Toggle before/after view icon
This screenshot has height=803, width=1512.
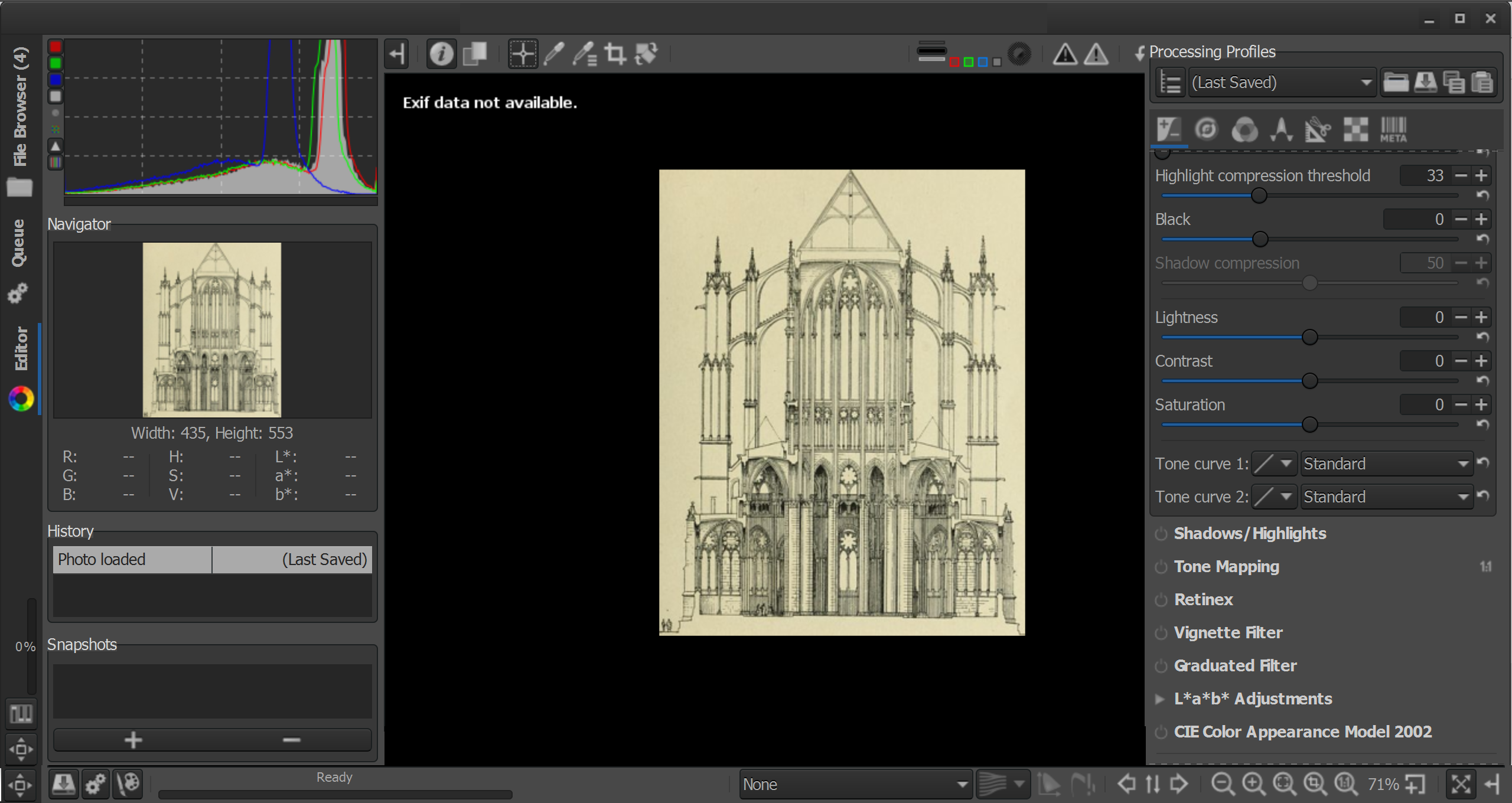(474, 54)
